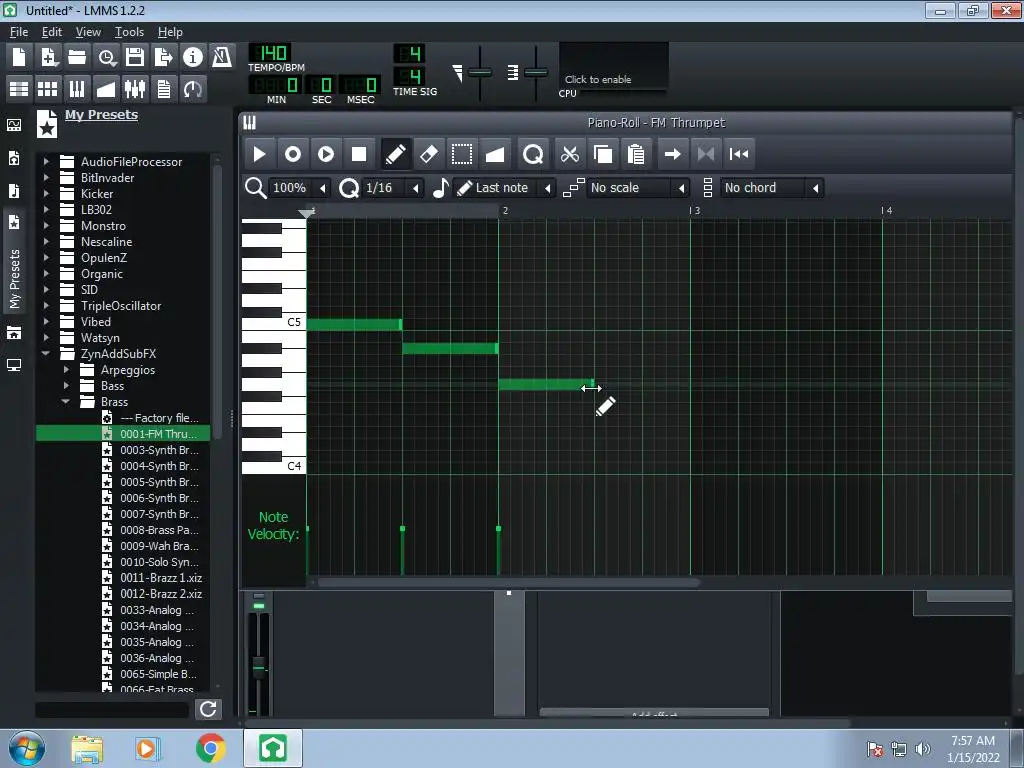Screen dimensions: 1024x768
Task: Create a new project icon
Action: (x=19, y=57)
